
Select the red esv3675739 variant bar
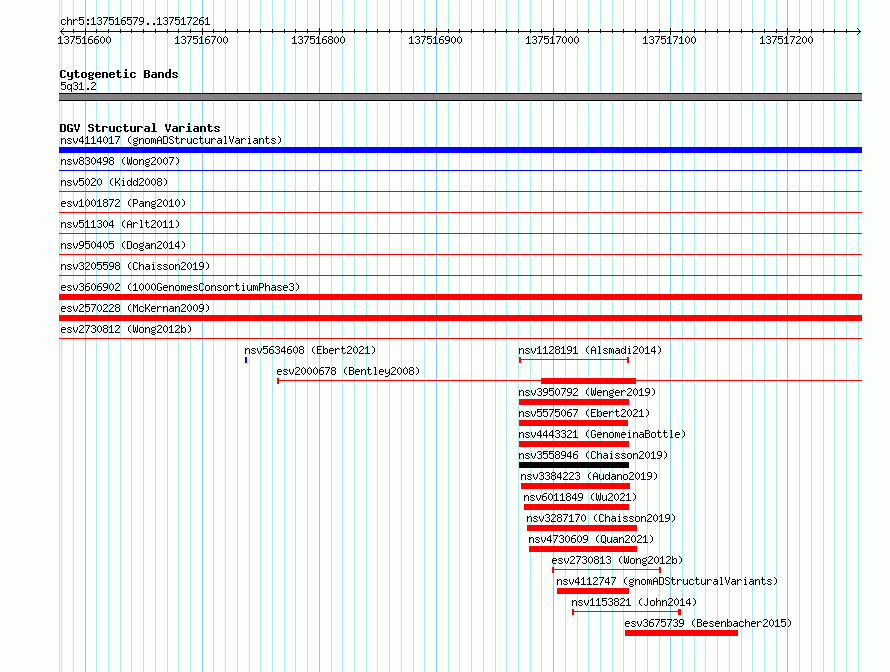(682, 633)
